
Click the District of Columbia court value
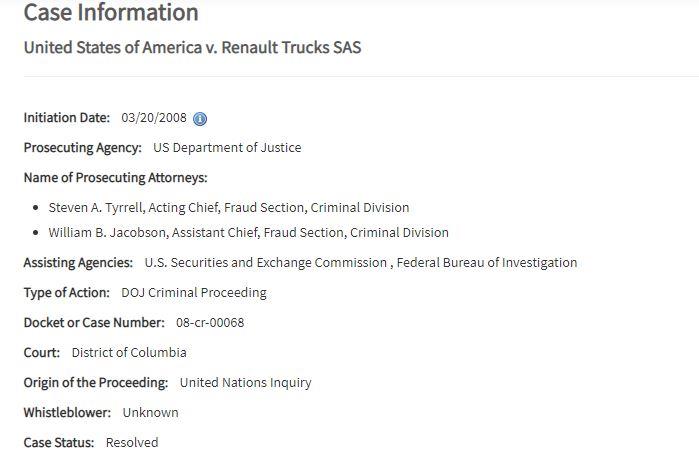coord(129,352)
